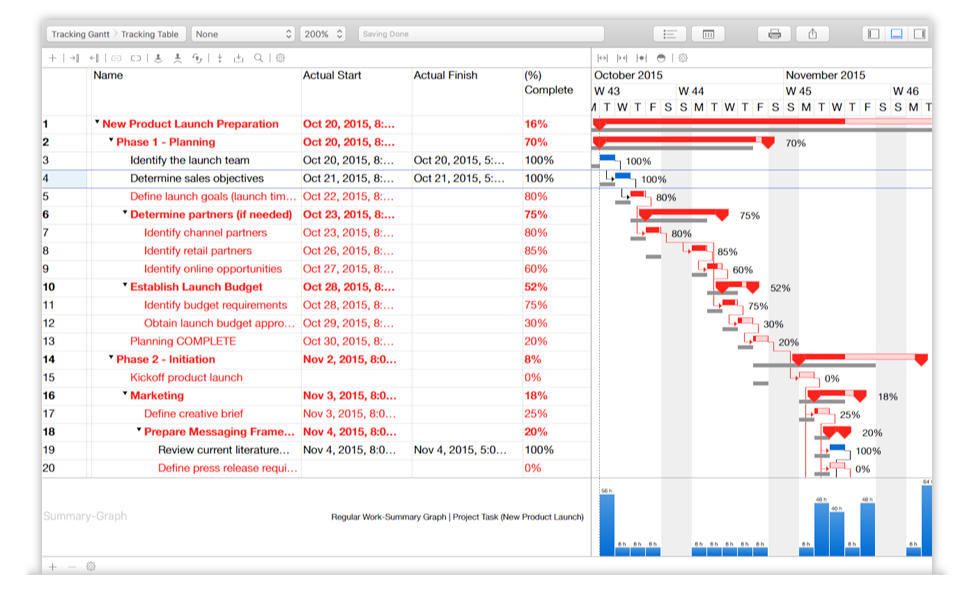Viewport: 973px width, 615px height.
Task: Collapse Prepare Messaging Frame group
Action: tap(139, 430)
